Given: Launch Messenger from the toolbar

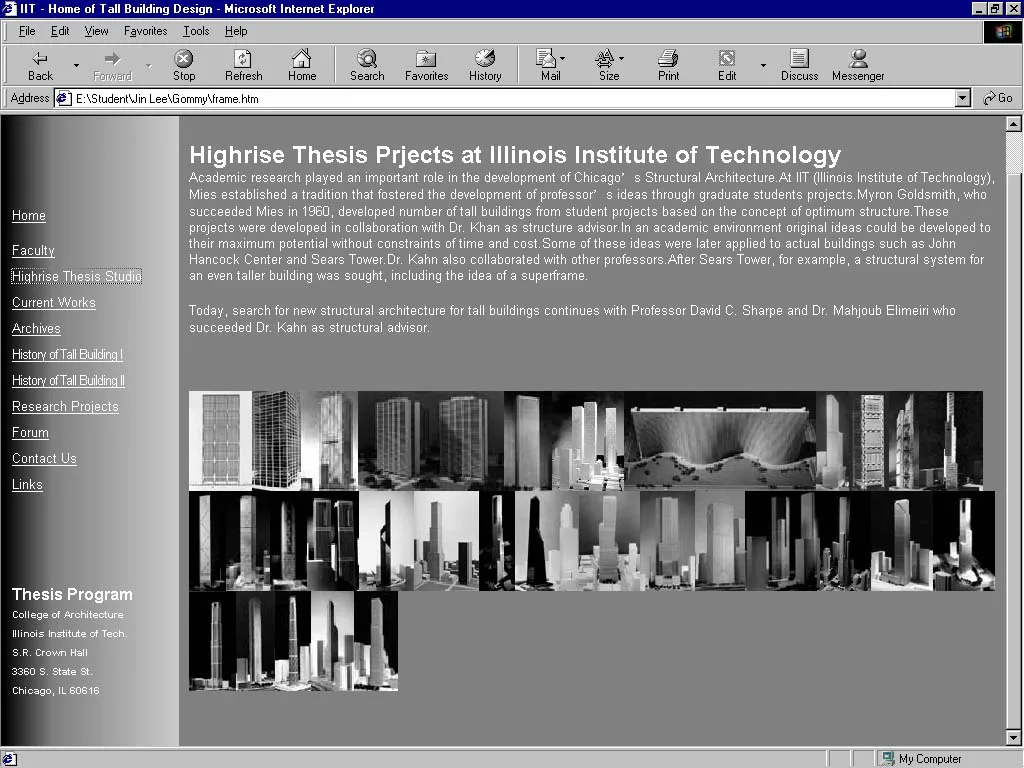Looking at the screenshot, I should [x=858, y=65].
